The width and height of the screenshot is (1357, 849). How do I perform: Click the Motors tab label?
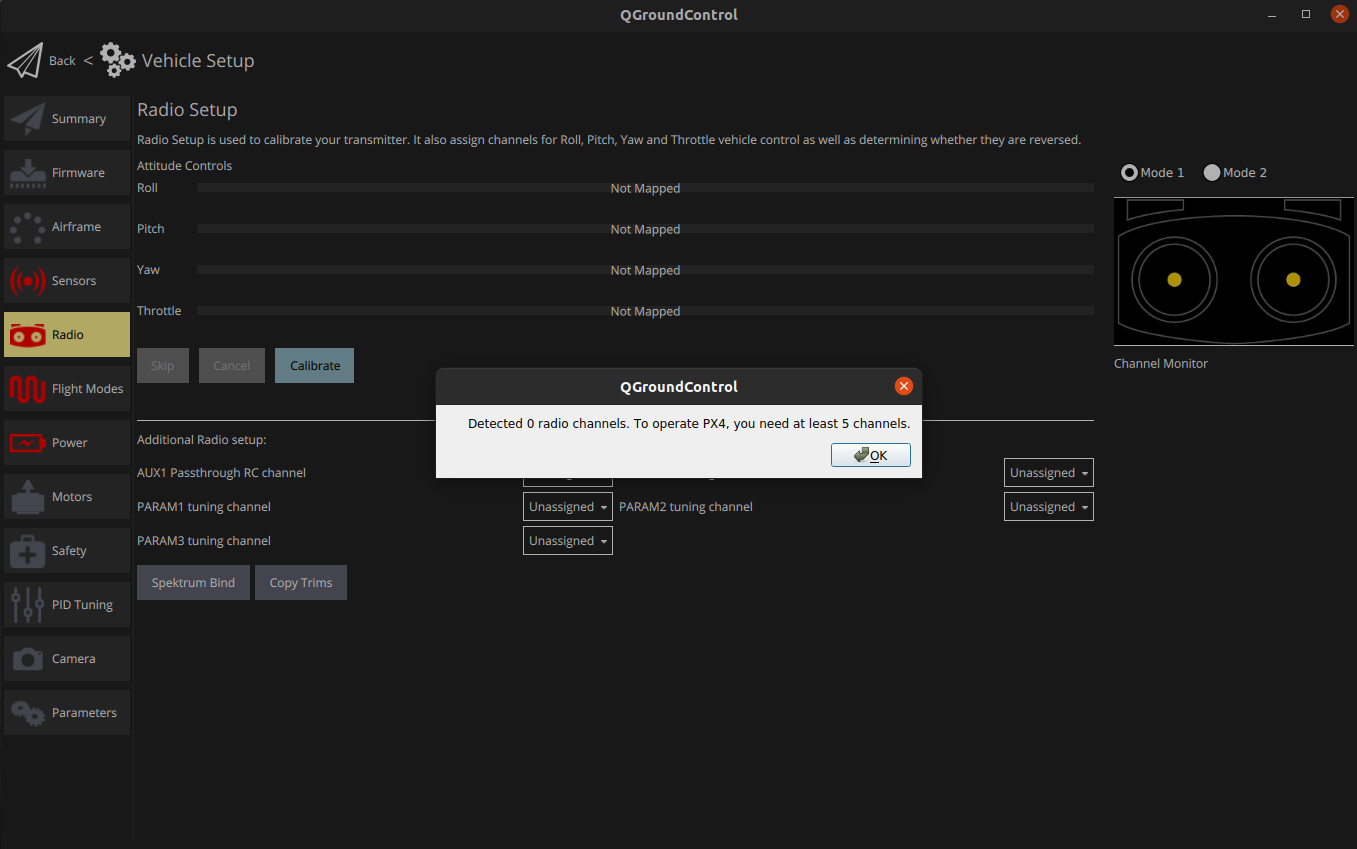(72, 497)
